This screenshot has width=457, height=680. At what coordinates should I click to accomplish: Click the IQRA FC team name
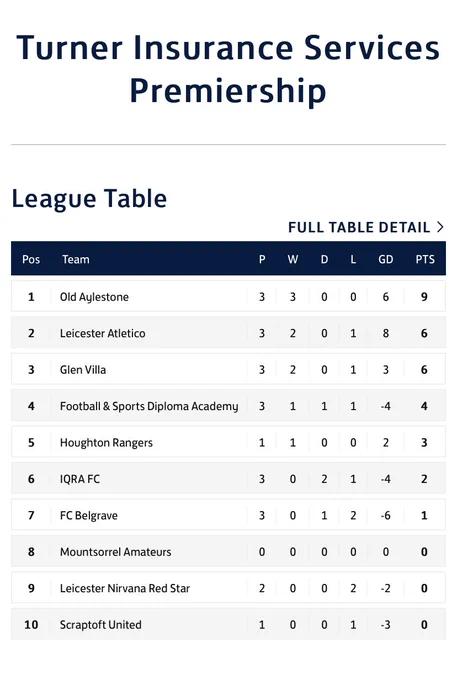[x=80, y=479]
